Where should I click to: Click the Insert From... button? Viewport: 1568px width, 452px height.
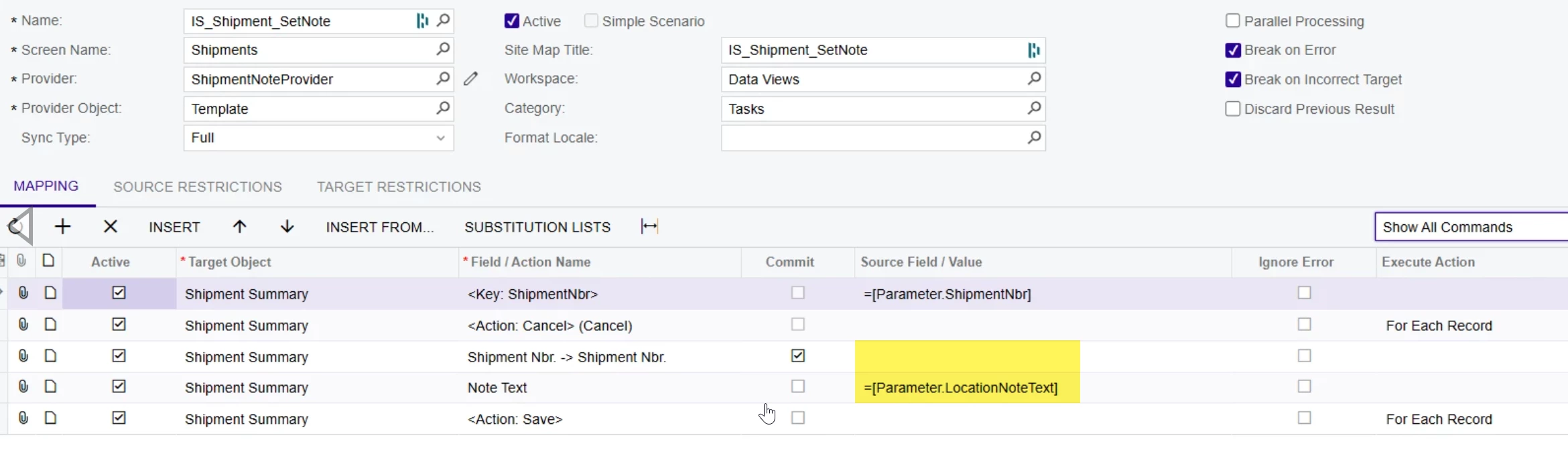coord(380,227)
